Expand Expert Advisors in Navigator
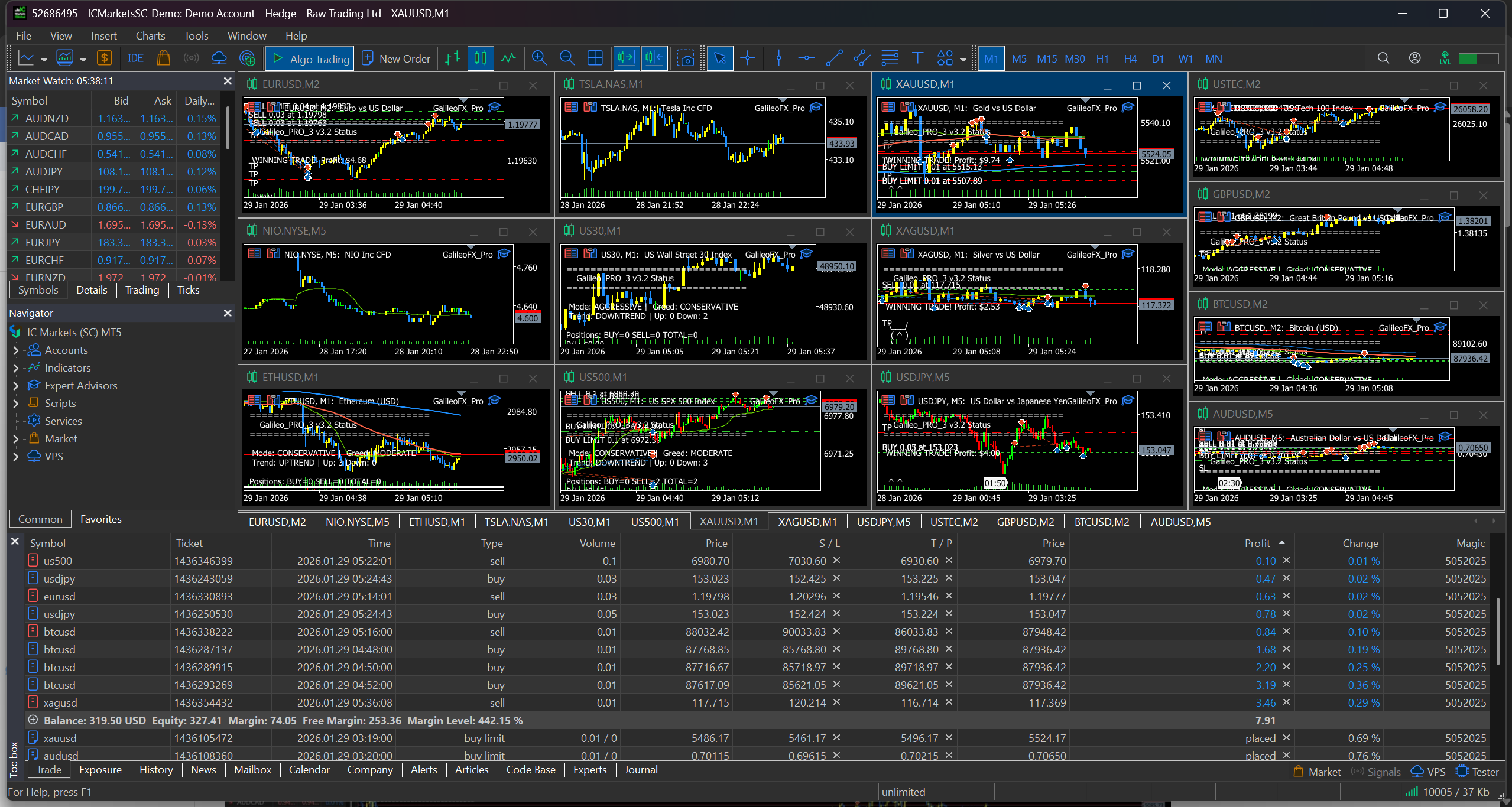The height and width of the screenshot is (807, 1512). [x=16, y=386]
